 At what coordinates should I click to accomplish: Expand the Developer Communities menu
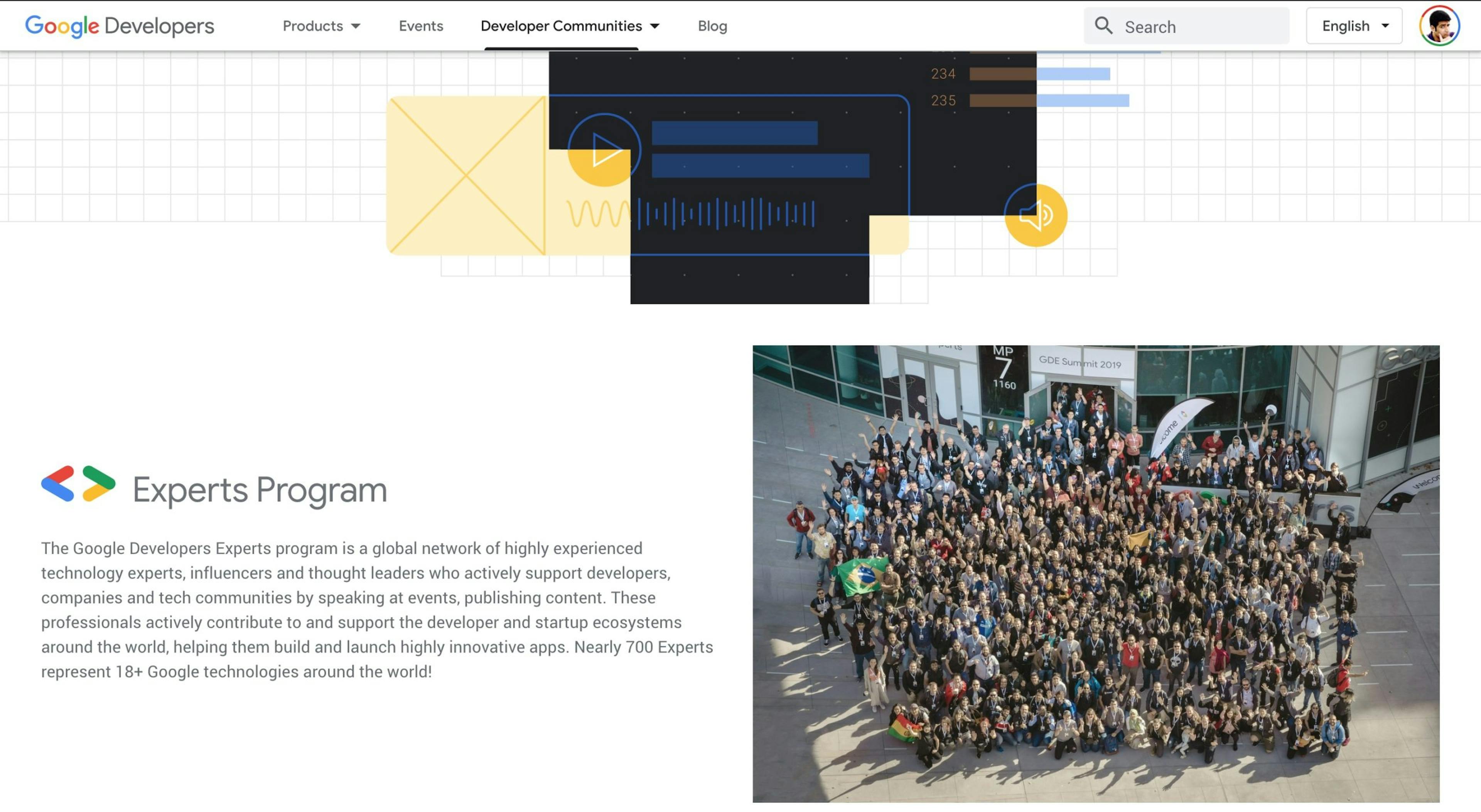(x=570, y=26)
